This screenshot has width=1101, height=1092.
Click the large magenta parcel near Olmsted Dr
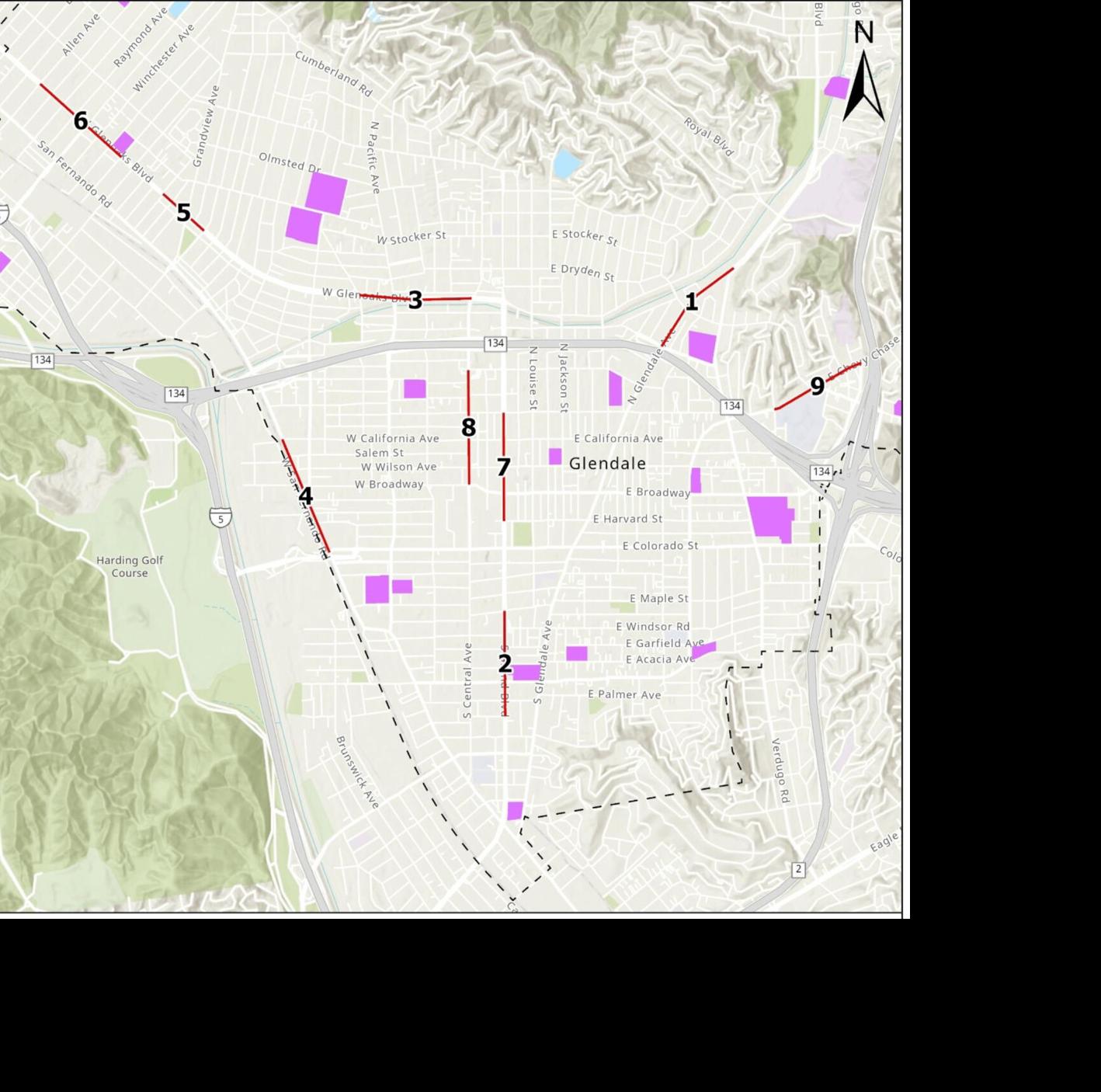point(326,193)
